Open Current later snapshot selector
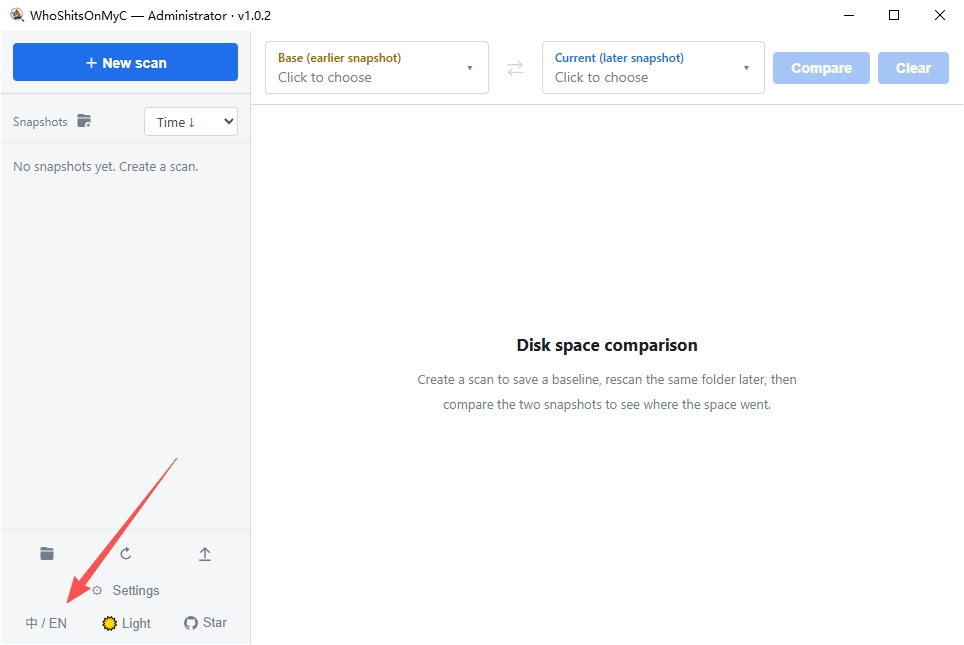964x645 pixels. click(x=654, y=68)
